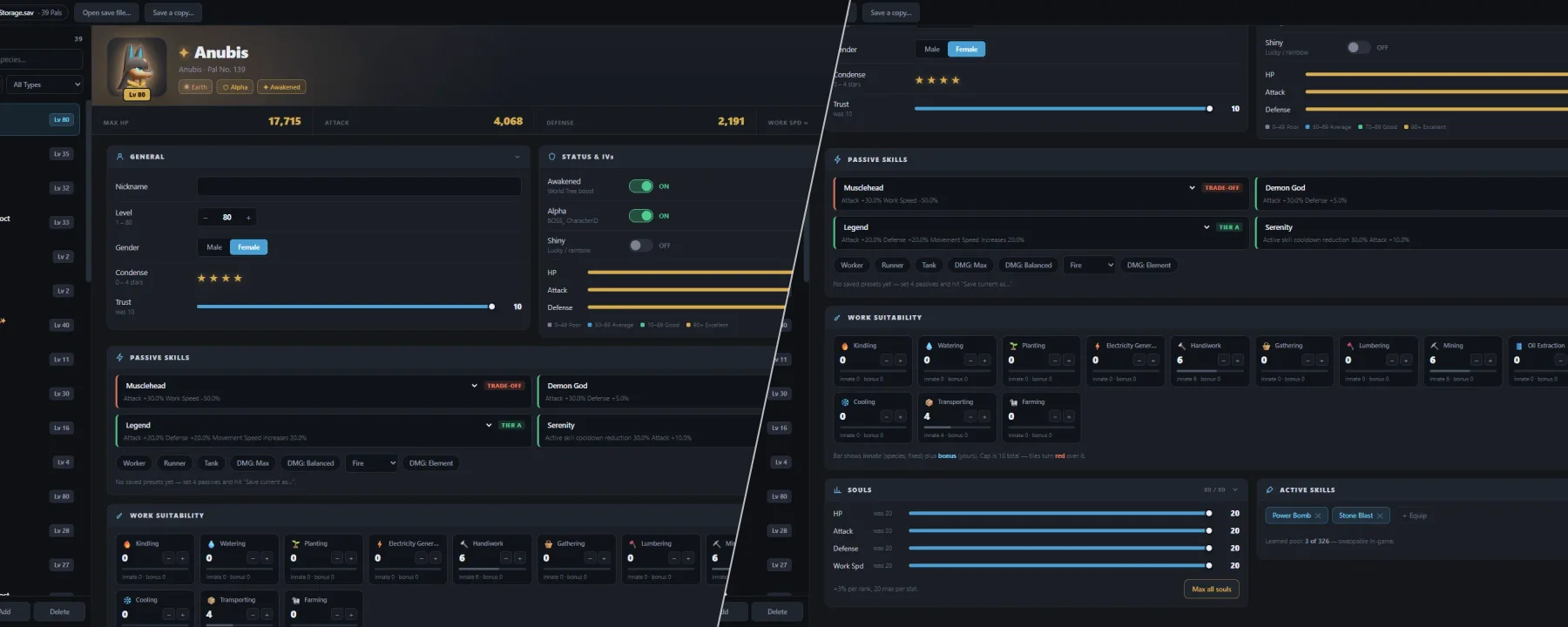The height and width of the screenshot is (627, 1568).
Task: Select Male gender in the General section
Action: pyautogui.click(x=214, y=247)
